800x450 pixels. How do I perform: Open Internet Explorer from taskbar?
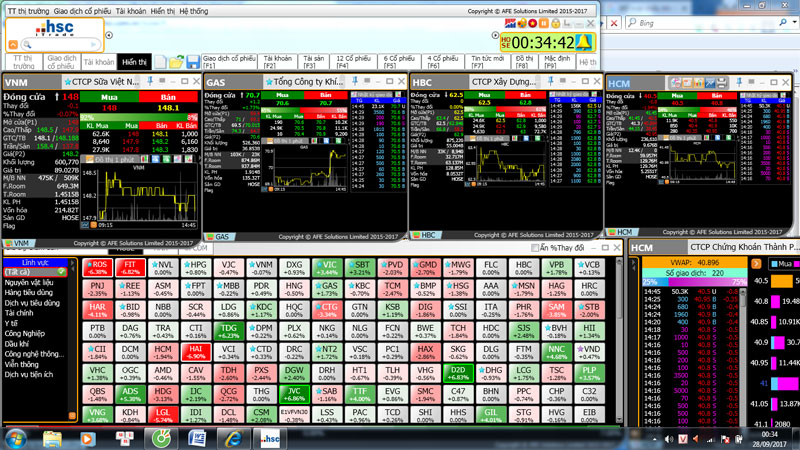[233, 438]
